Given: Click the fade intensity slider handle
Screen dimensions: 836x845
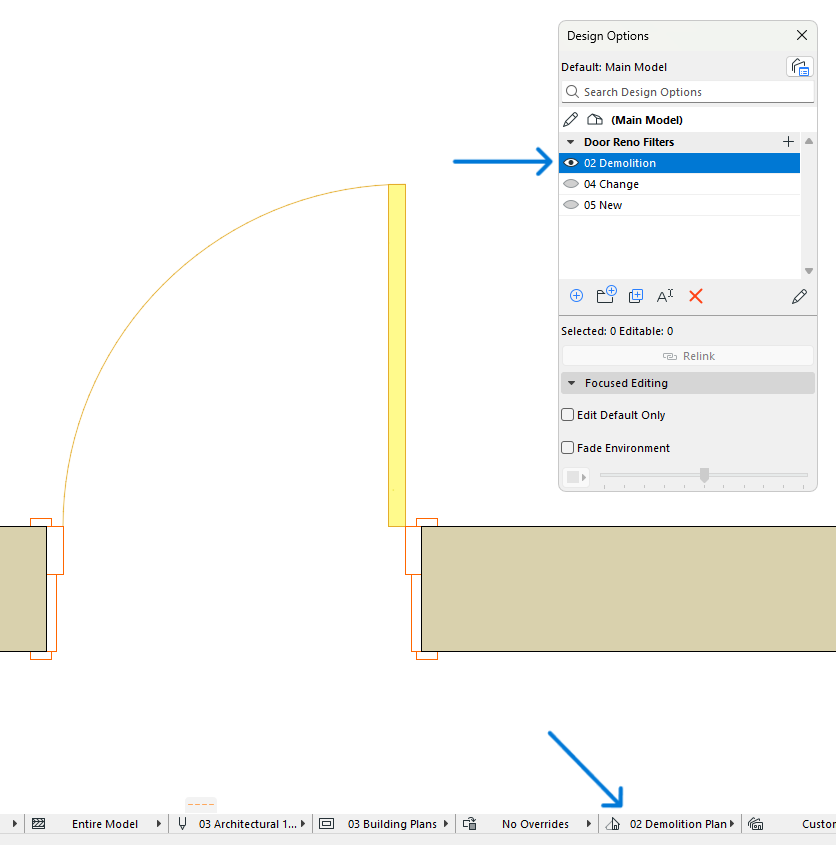Looking at the screenshot, I should coord(704,475).
